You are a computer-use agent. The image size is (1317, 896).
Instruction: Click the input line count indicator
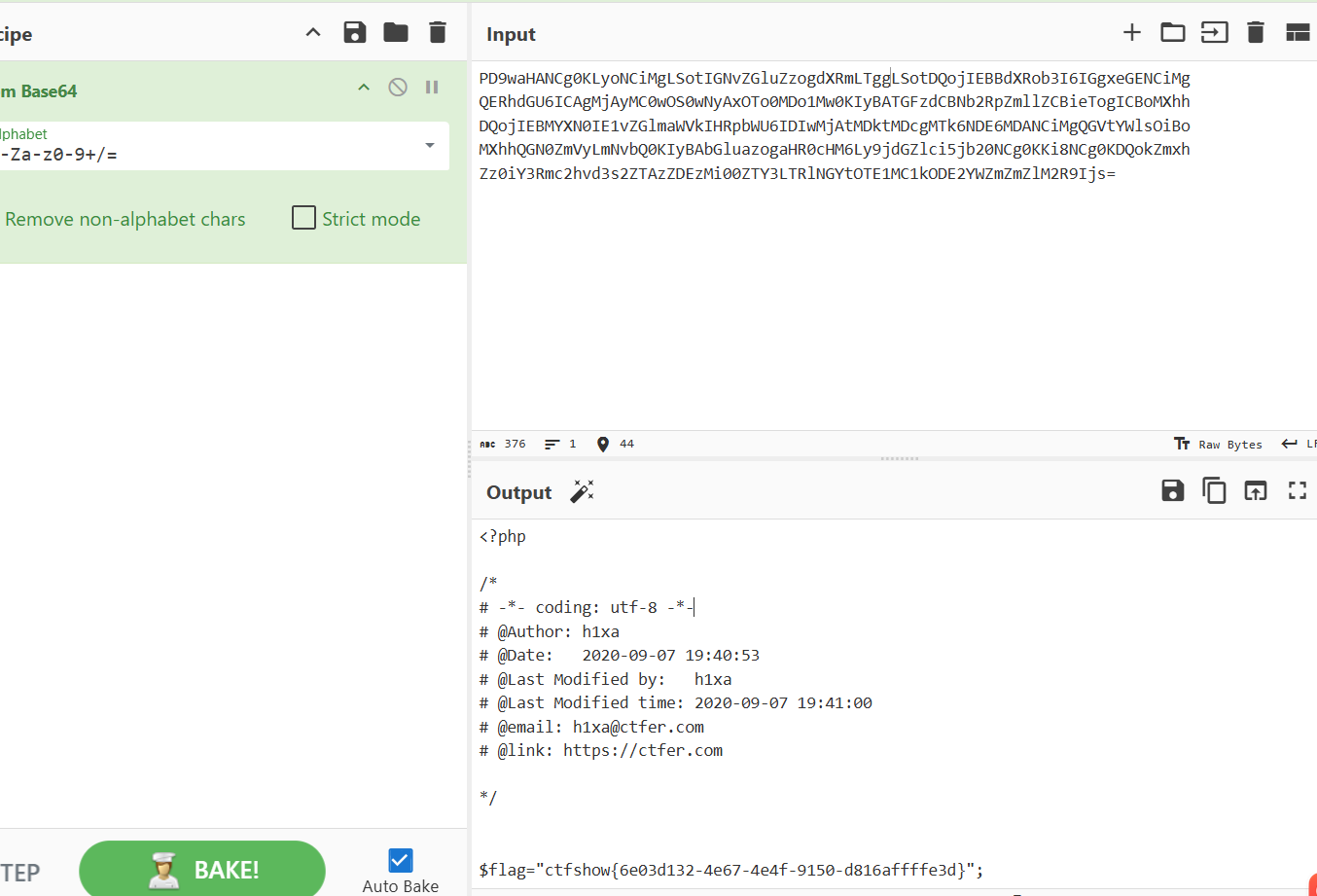pyautogui.click(x=560, y=444)
